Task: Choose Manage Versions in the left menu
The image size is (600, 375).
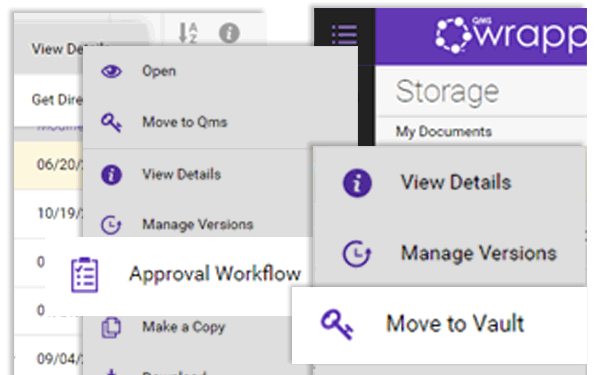Action: click(x=198, y=224)
